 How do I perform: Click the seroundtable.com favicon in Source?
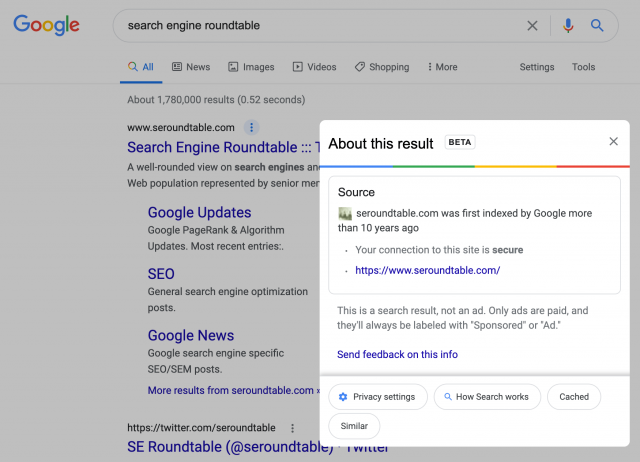345,213
